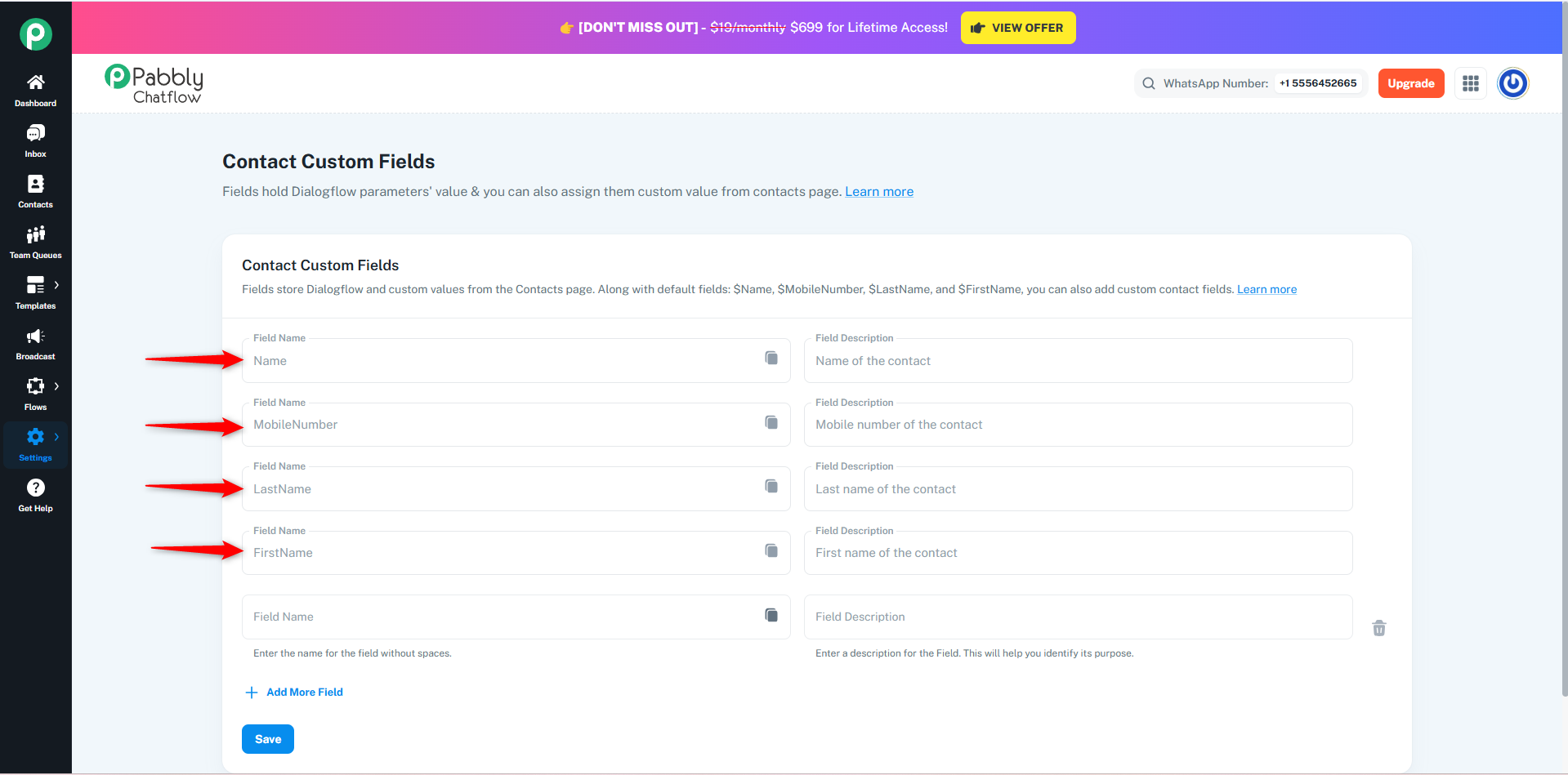This screenshot has height=775, width=1568.
Task: Click the orange Upgrade button
Action: click(x=1410, y=83)
